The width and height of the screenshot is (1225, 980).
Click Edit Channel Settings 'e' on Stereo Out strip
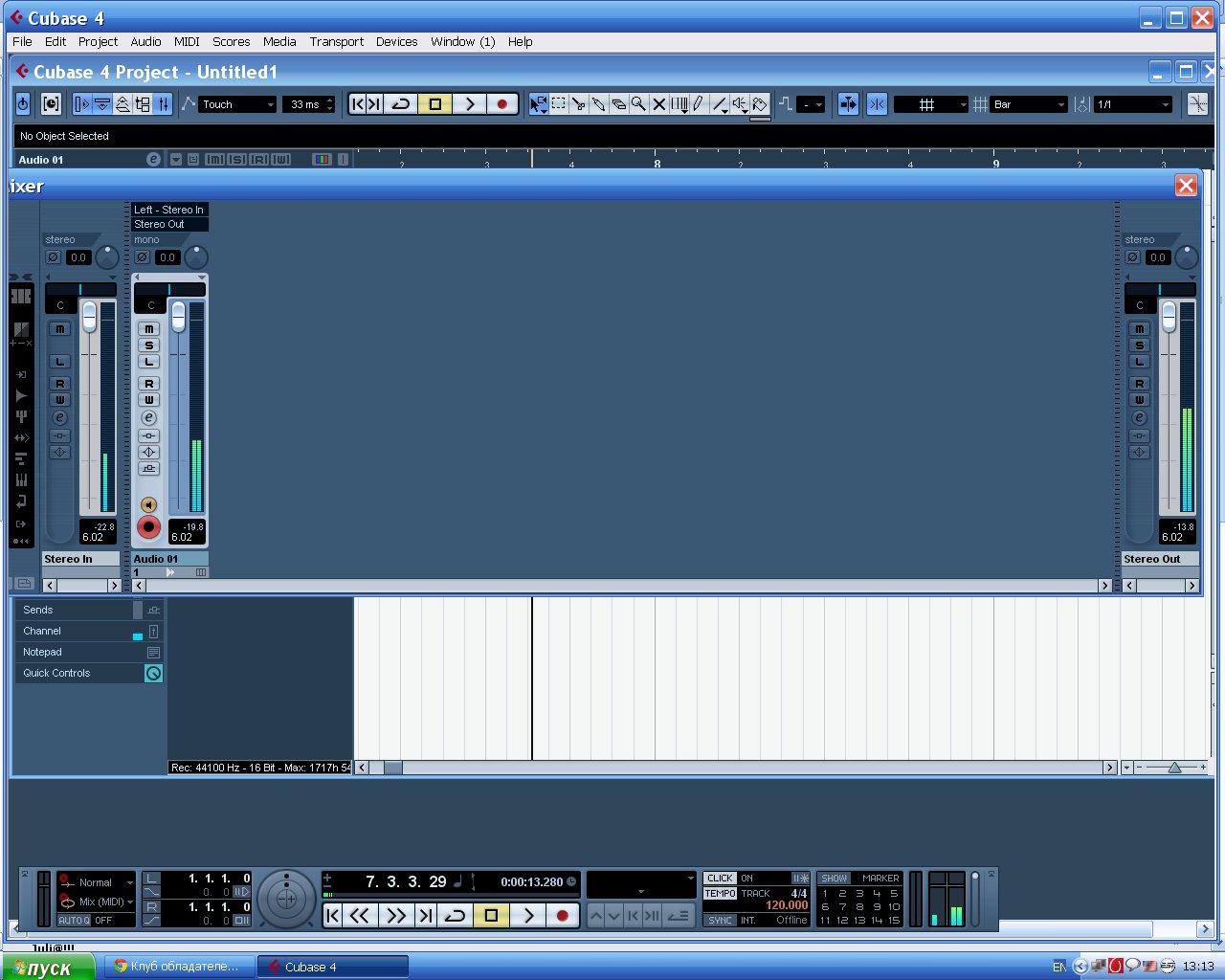[1139, 418]
